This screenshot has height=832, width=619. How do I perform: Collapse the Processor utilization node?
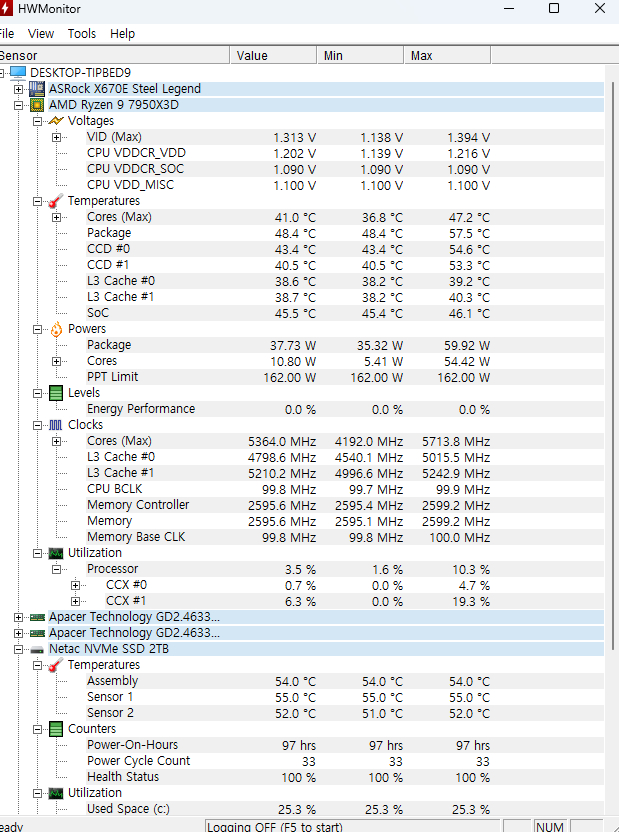56,569
